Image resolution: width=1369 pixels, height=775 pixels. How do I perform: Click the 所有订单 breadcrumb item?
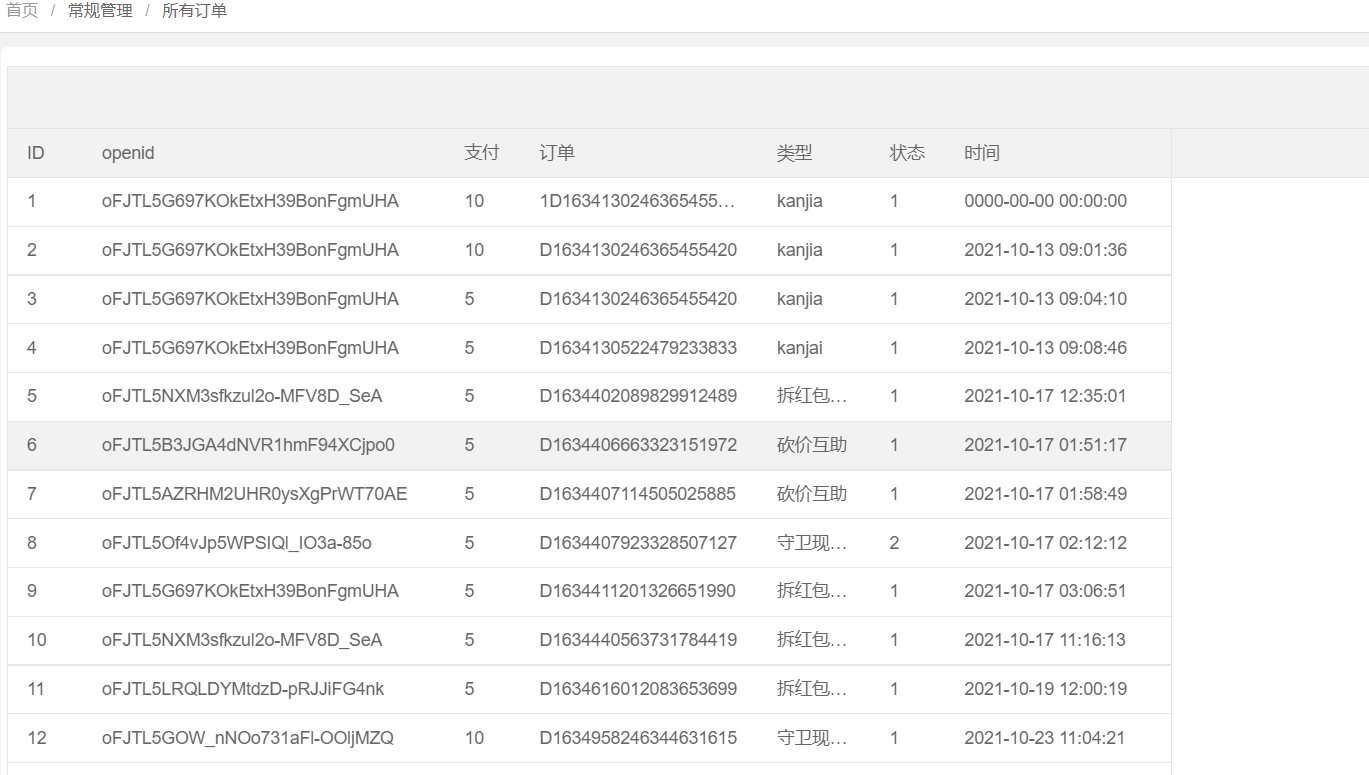tap(194, 11)
